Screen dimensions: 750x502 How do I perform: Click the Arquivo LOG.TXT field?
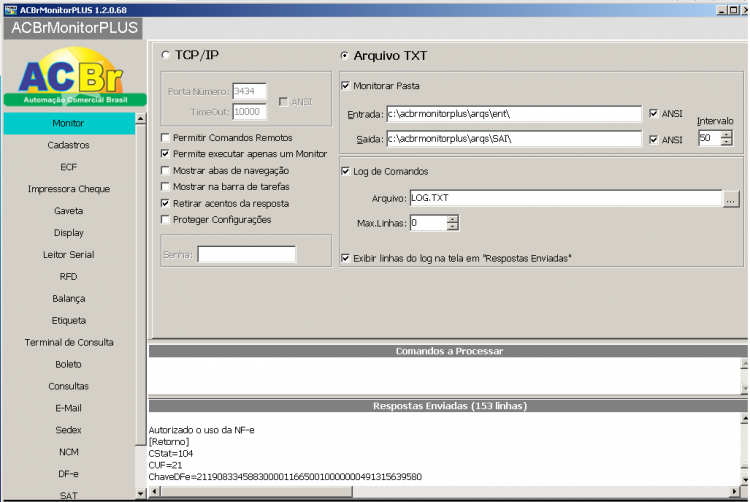pos(565,198)
